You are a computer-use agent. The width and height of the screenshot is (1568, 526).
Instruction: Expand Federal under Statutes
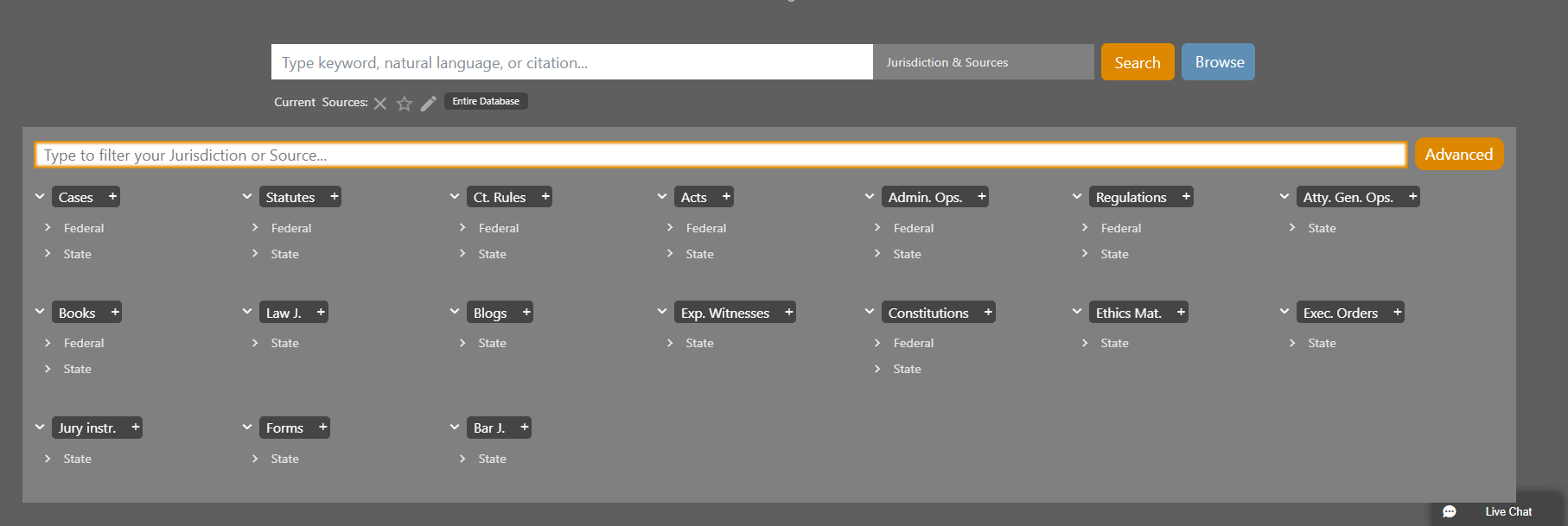coord(255,228)
